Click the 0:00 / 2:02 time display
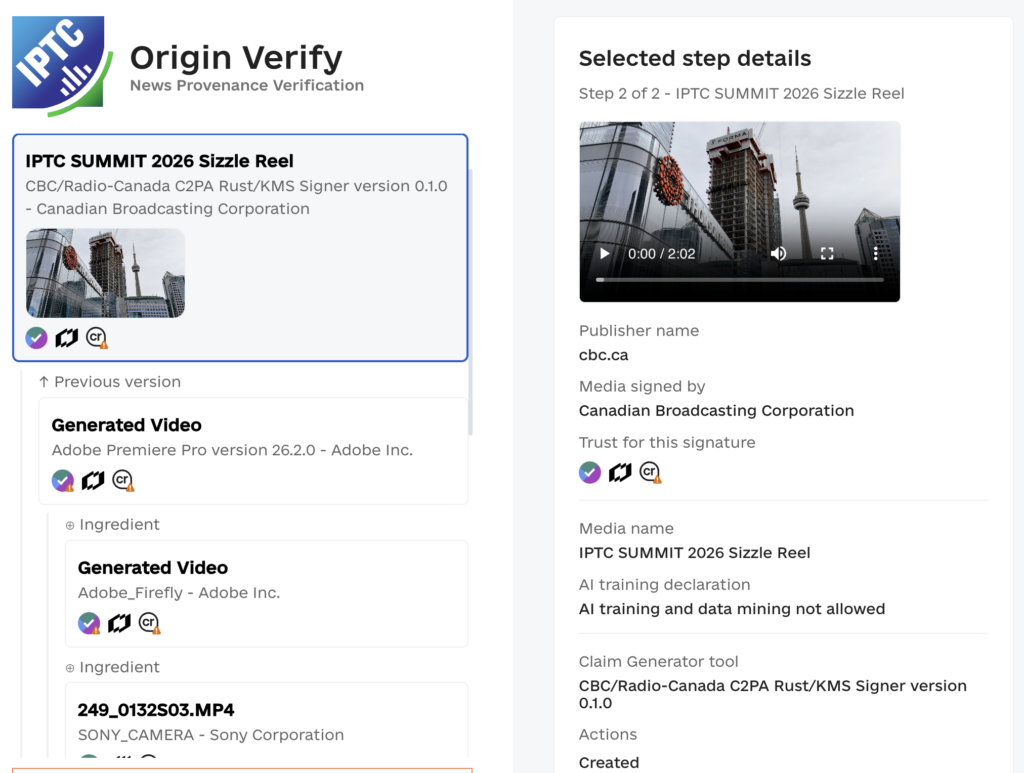1024x773 pixels. tap(662, 254)
